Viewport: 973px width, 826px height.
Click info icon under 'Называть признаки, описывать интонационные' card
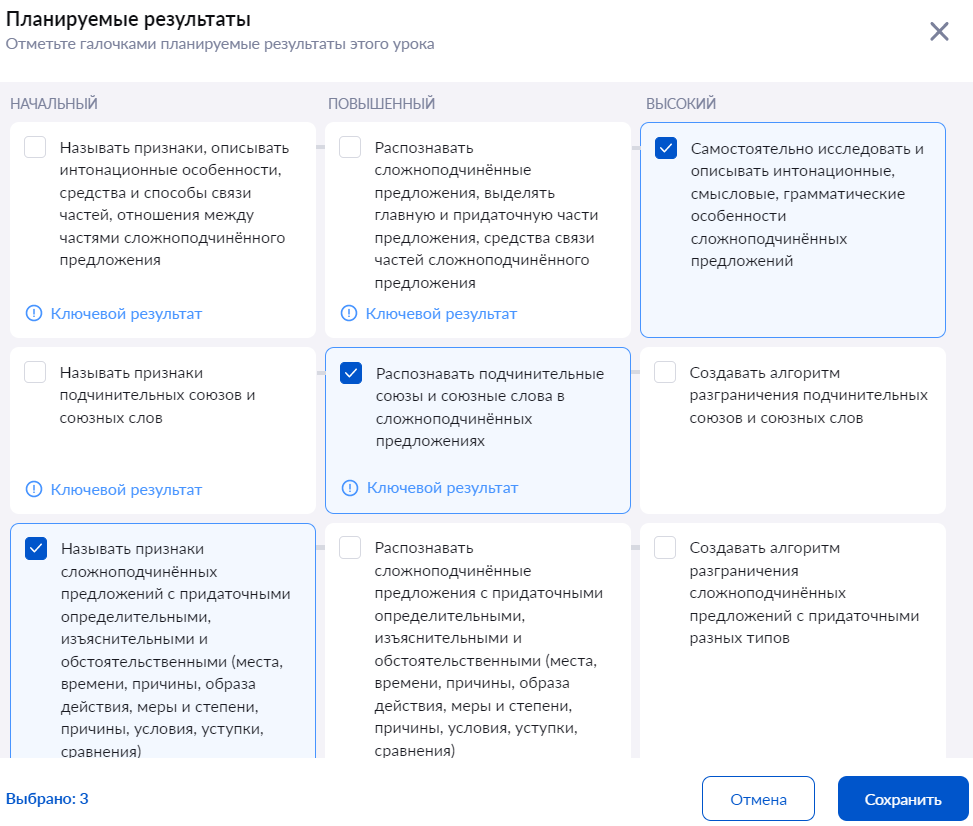(x=34, y=314)
